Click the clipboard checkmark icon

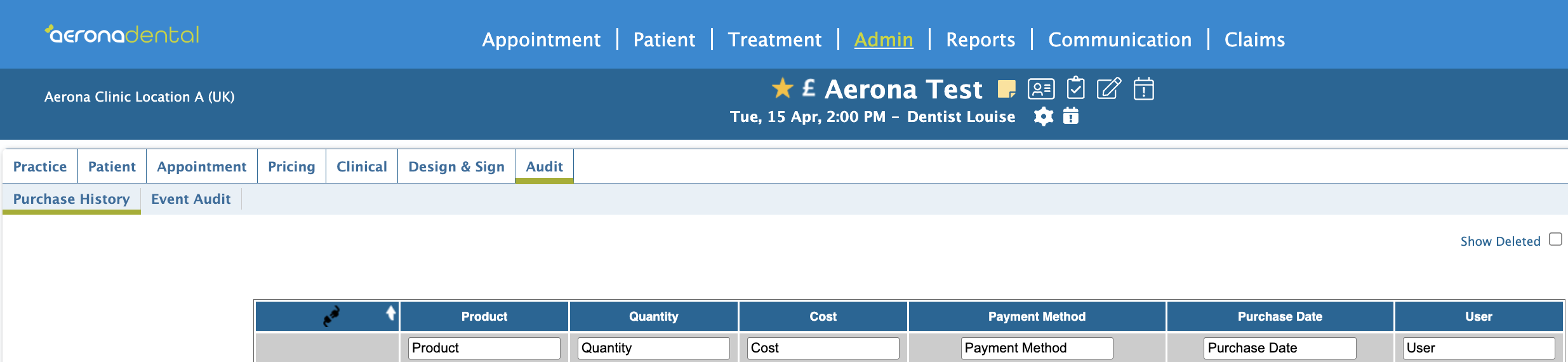click(1075, 88)
